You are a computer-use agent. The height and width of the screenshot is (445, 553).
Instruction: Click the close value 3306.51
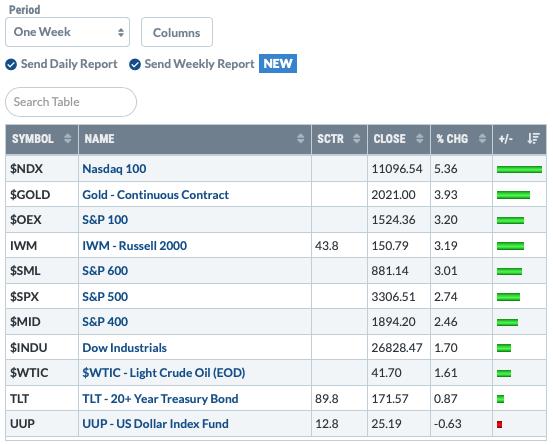[393, 297]
